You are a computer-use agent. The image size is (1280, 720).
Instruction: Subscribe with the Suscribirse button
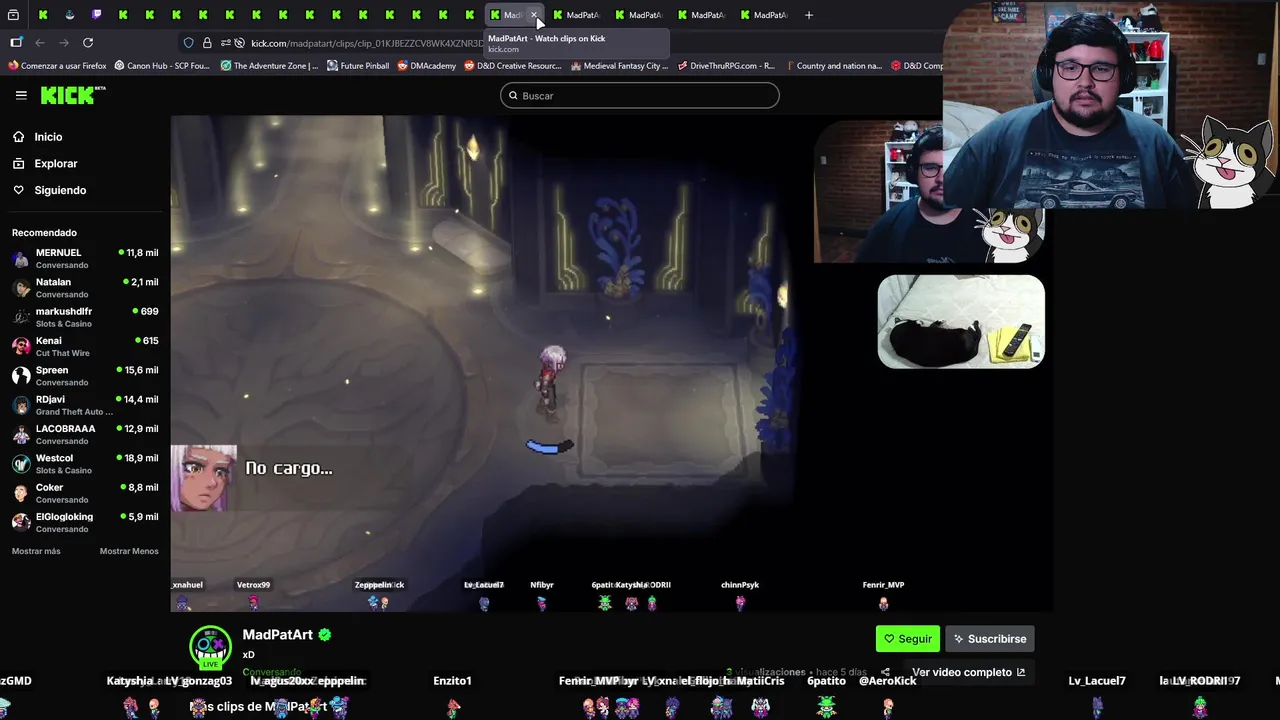(x=990, y=639)
